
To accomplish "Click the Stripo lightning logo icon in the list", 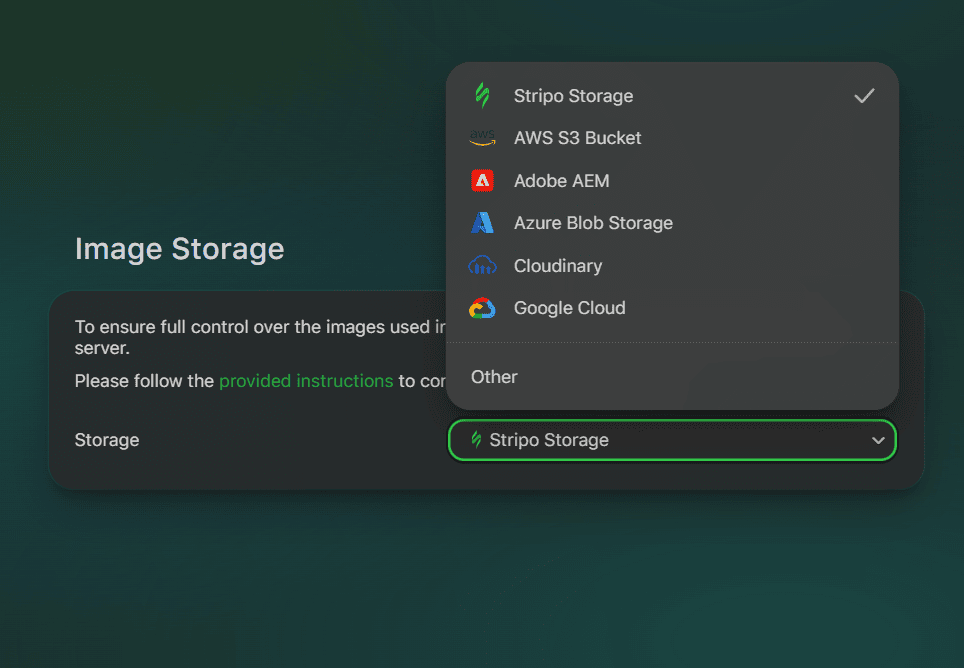I will (x=483, y=95).
